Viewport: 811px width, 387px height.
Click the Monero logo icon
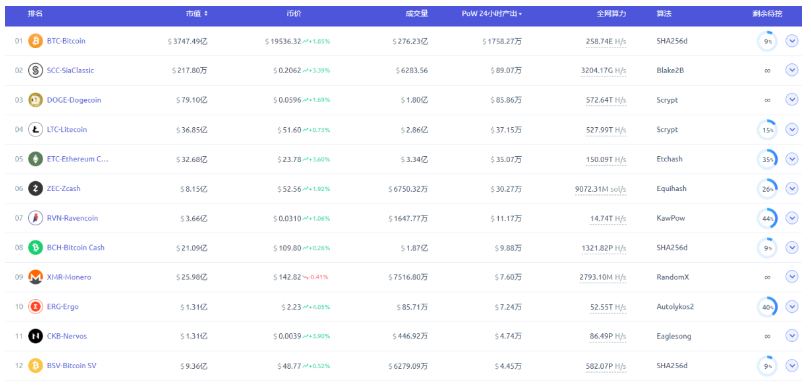click(35, 277)
